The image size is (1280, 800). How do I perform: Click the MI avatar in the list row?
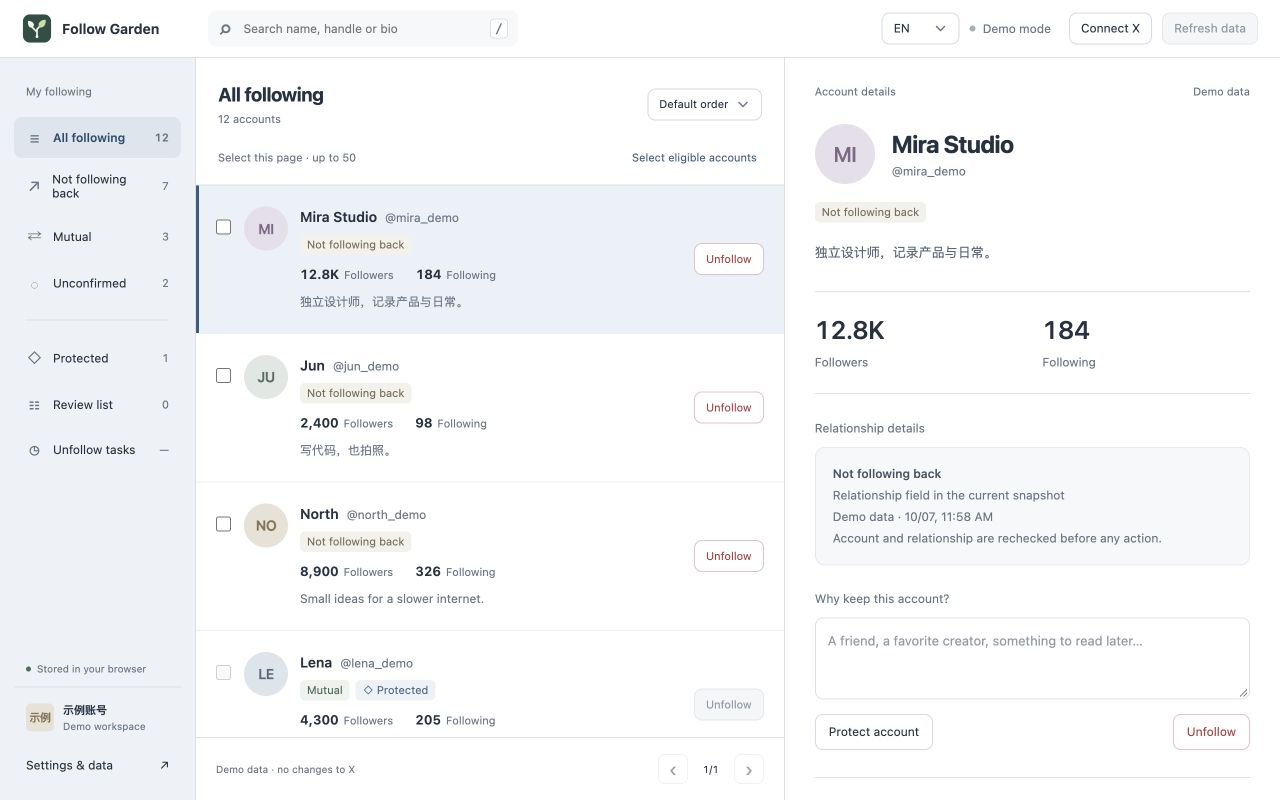point(266,229)
